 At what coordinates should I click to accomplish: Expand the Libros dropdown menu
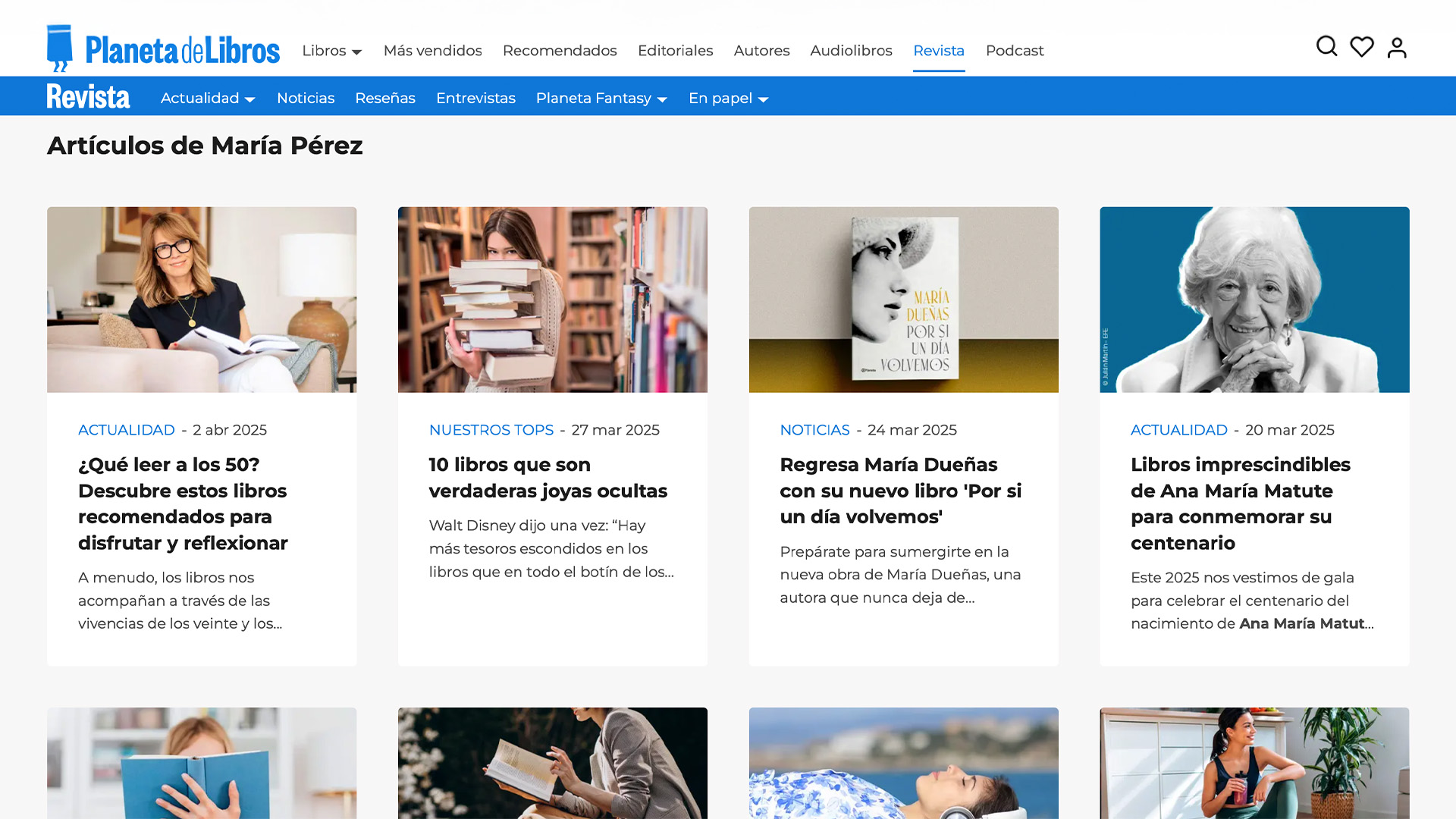point(332,51)
